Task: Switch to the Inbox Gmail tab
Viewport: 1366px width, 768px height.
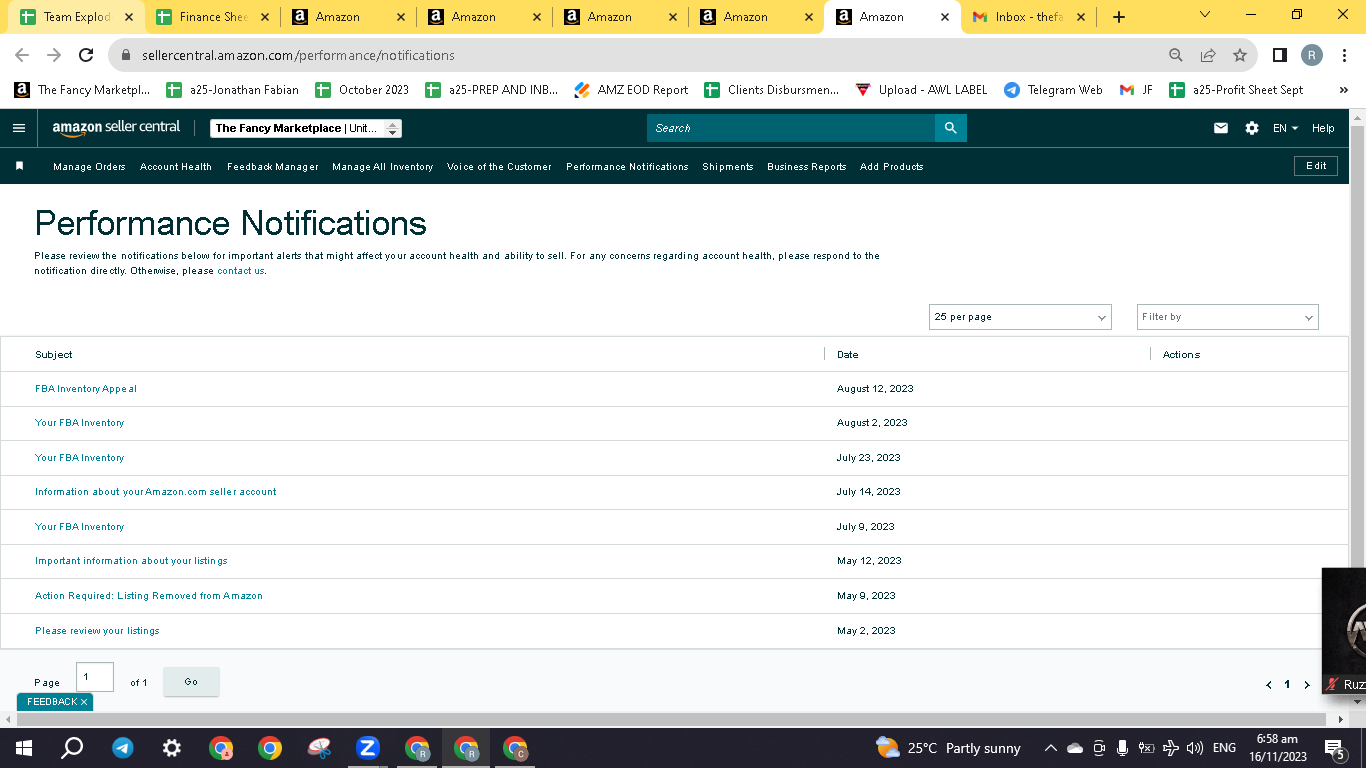Action: (1029, 17)
